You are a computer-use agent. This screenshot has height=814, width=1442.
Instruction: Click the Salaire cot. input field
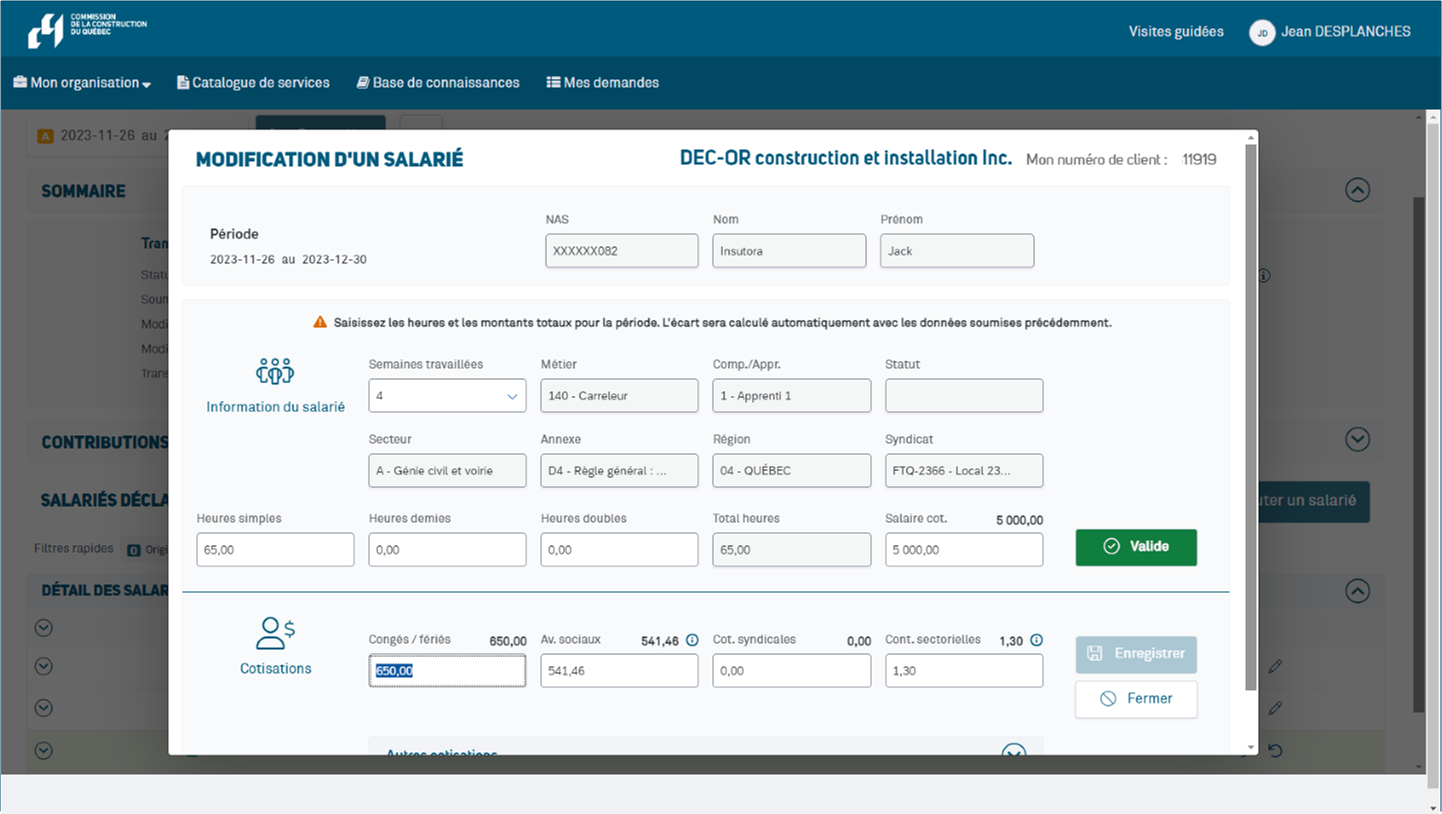(963, 550)
